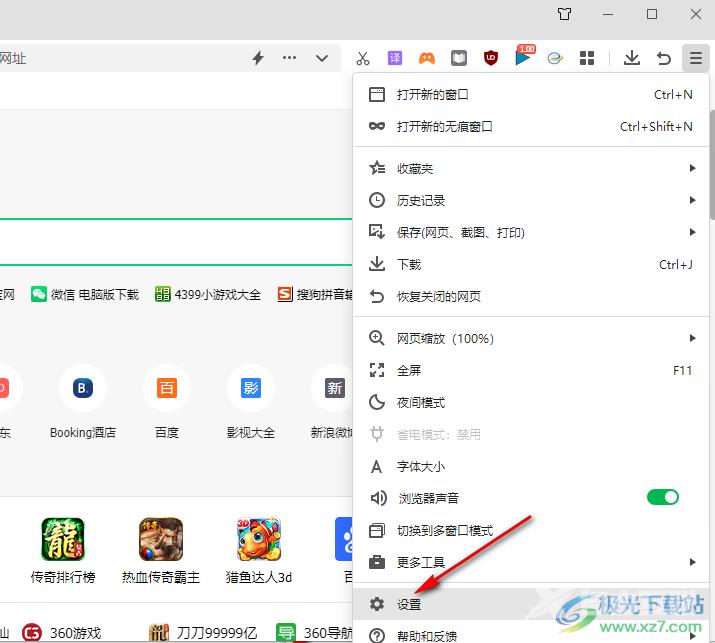
Task: Open the 百度 shortcut tile
Action: coord(166,403)
